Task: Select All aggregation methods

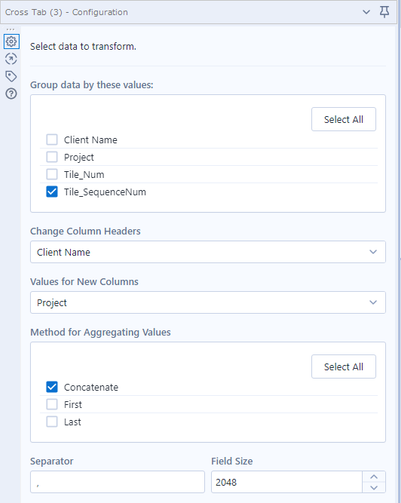Action: coord(344,367)
